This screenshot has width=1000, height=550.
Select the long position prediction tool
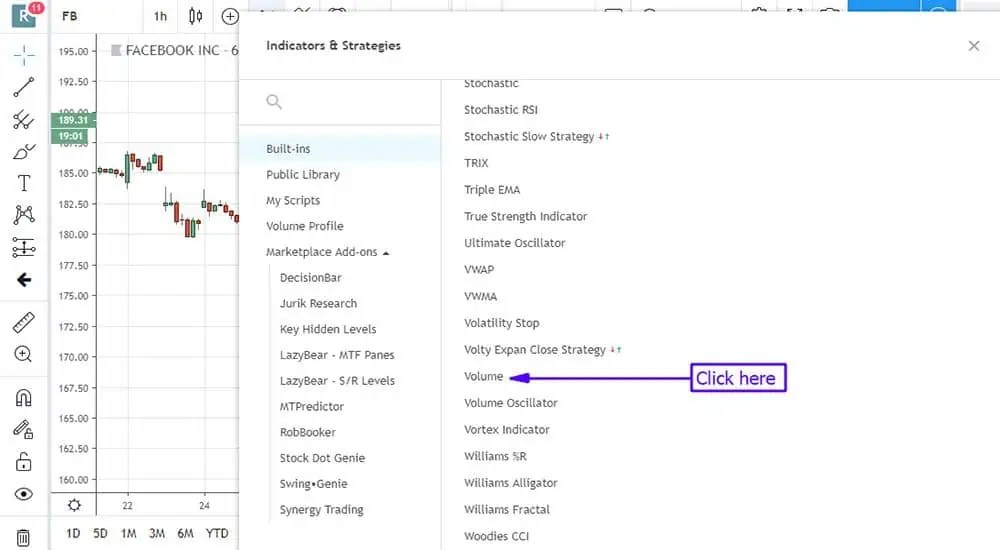pyautogui.click(x=24, y=247)
